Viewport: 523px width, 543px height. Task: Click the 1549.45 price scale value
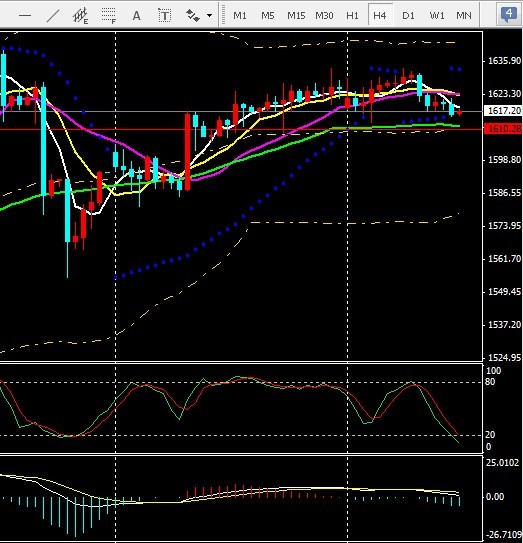(x=504, y=292)
